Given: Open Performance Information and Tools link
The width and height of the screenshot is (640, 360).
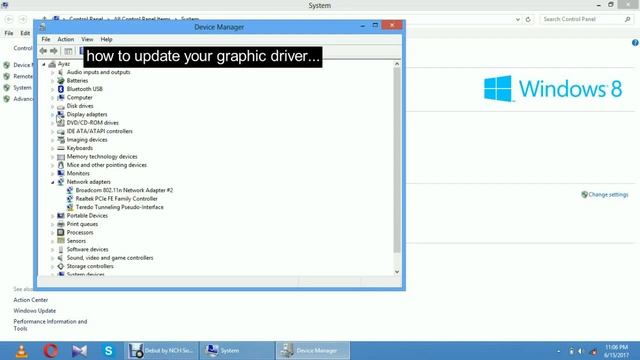Looking at the screenshot, I should click(x=50, y=325).
